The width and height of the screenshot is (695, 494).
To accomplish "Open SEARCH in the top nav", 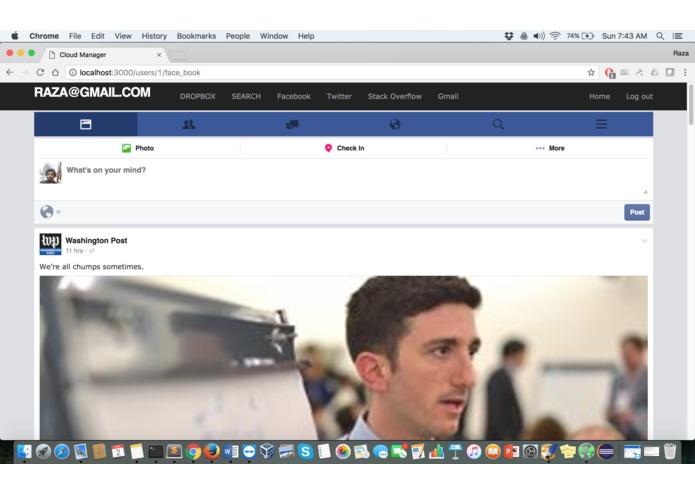I will tap(246, 97).
